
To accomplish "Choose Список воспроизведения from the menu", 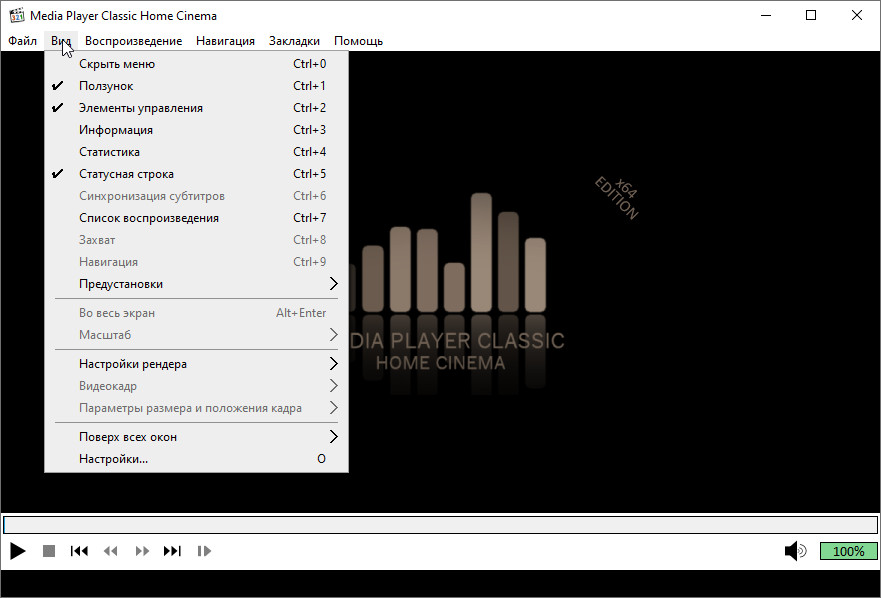I will tap(149, 218).
